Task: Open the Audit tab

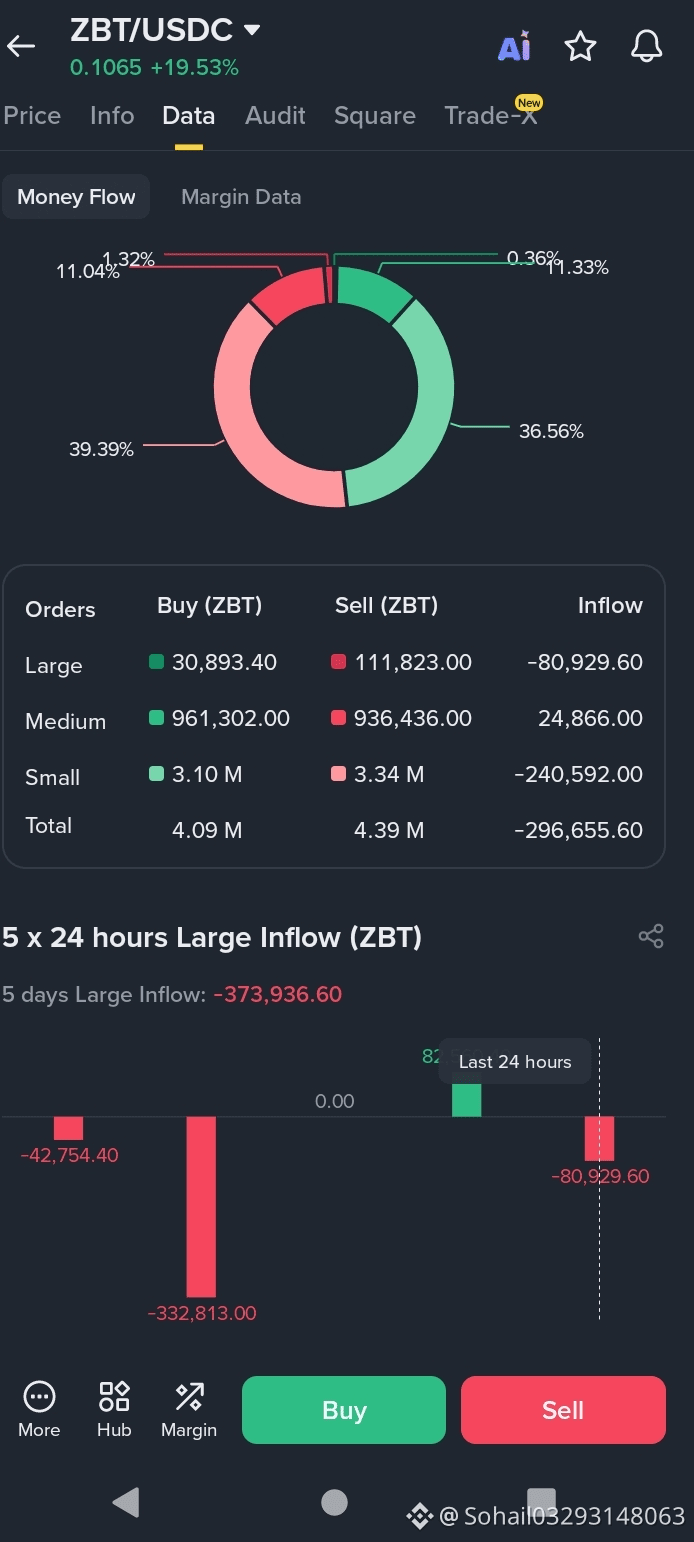Action: (x=275, y=116)
